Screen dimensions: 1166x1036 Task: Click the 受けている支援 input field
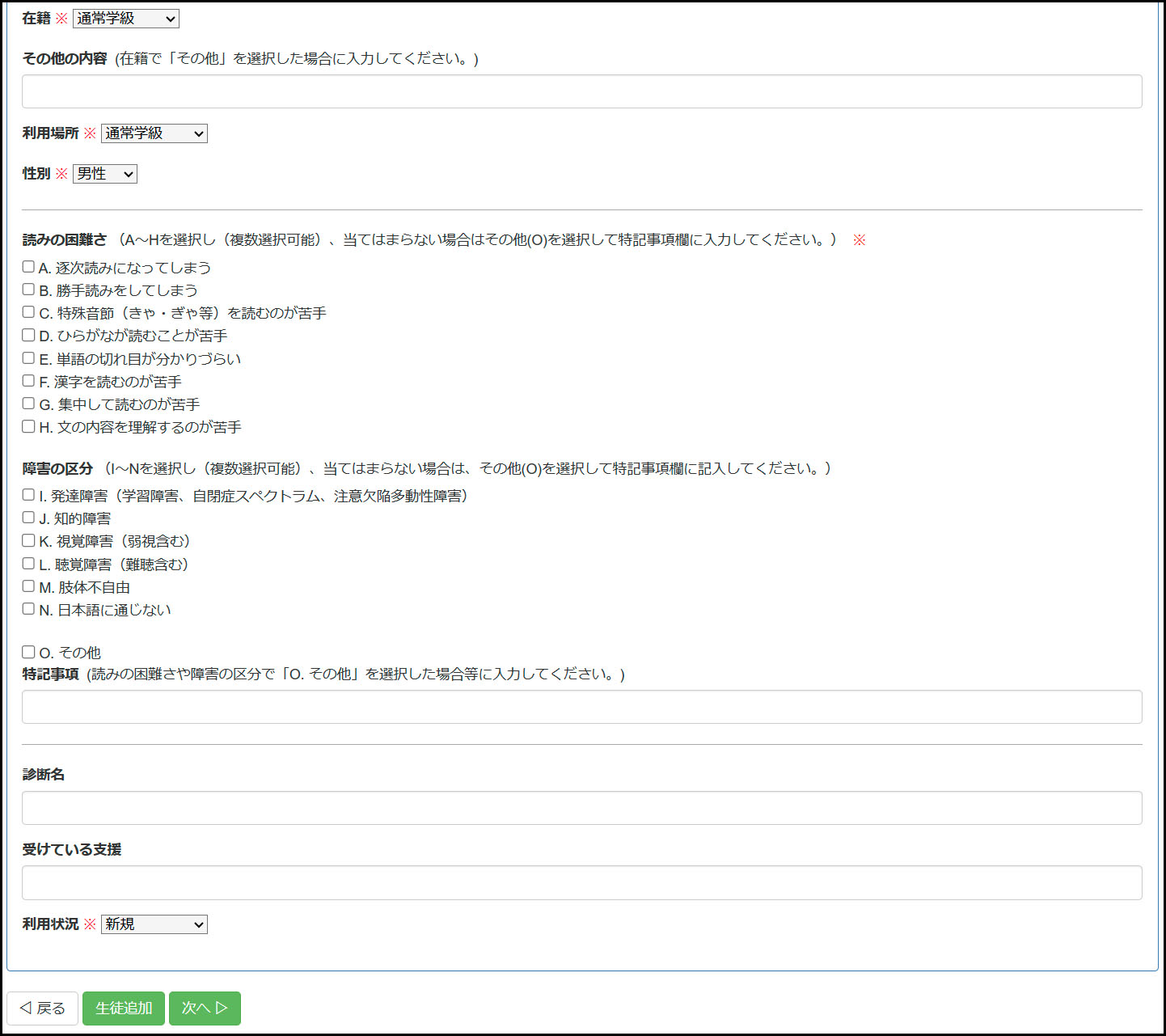(581, 883)
